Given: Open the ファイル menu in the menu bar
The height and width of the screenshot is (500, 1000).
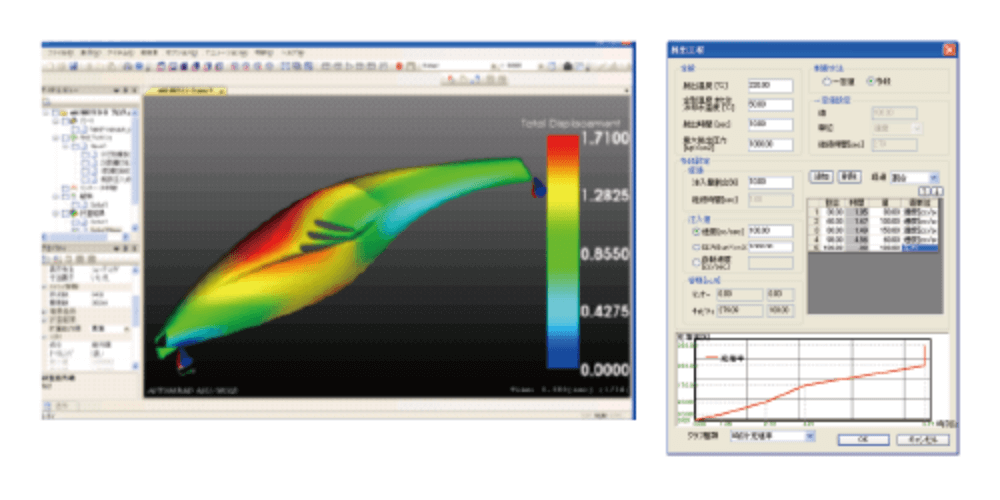Looking at the screenshot, I should click(x=60, y=51).
